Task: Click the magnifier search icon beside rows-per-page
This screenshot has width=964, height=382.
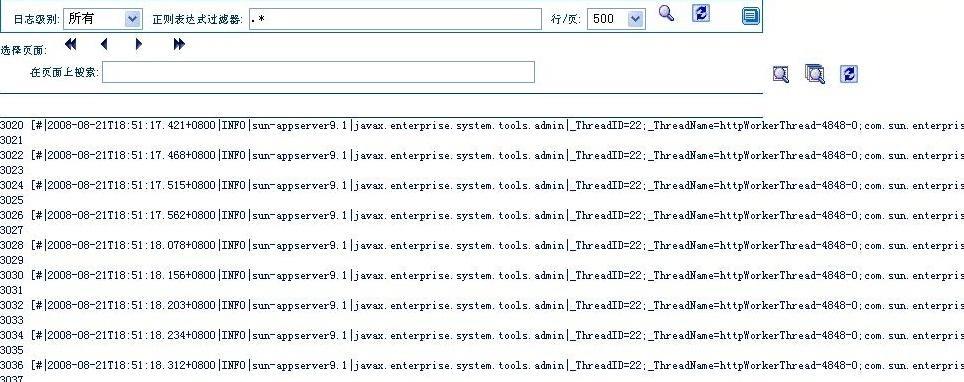Action: click(x=666, y=13)
